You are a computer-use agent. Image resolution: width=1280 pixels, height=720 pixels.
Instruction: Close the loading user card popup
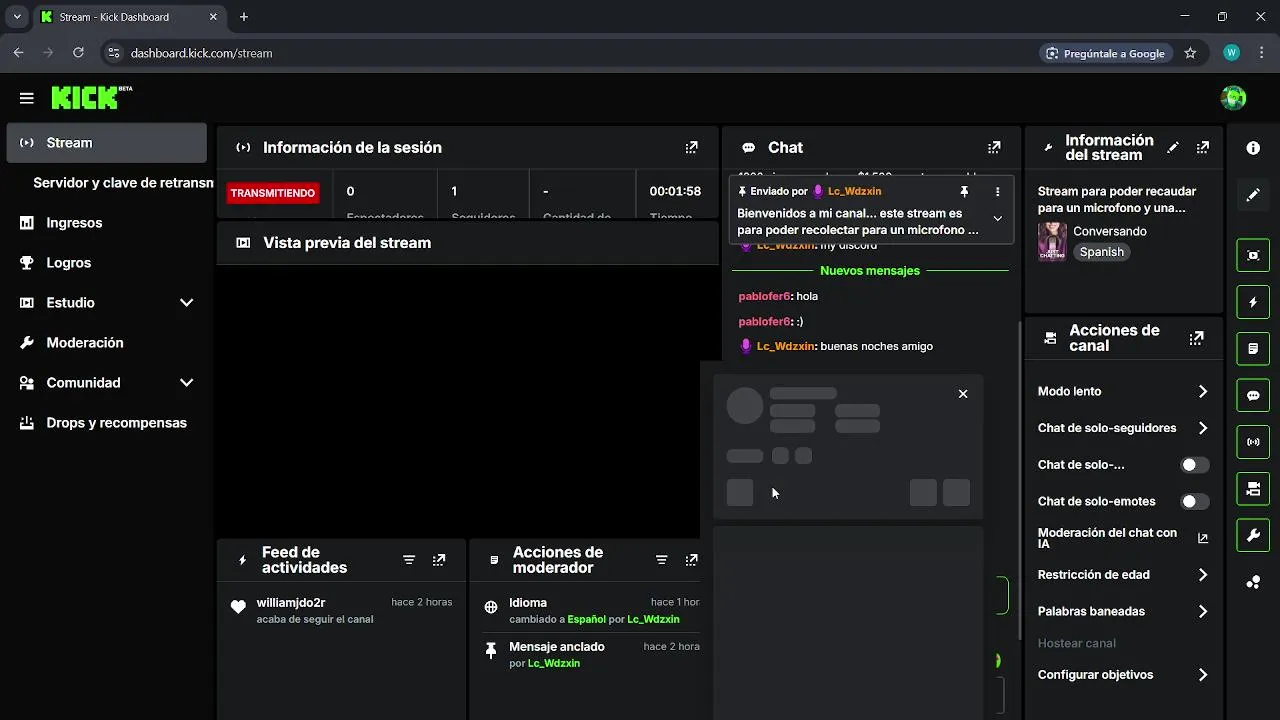point(963,394)
